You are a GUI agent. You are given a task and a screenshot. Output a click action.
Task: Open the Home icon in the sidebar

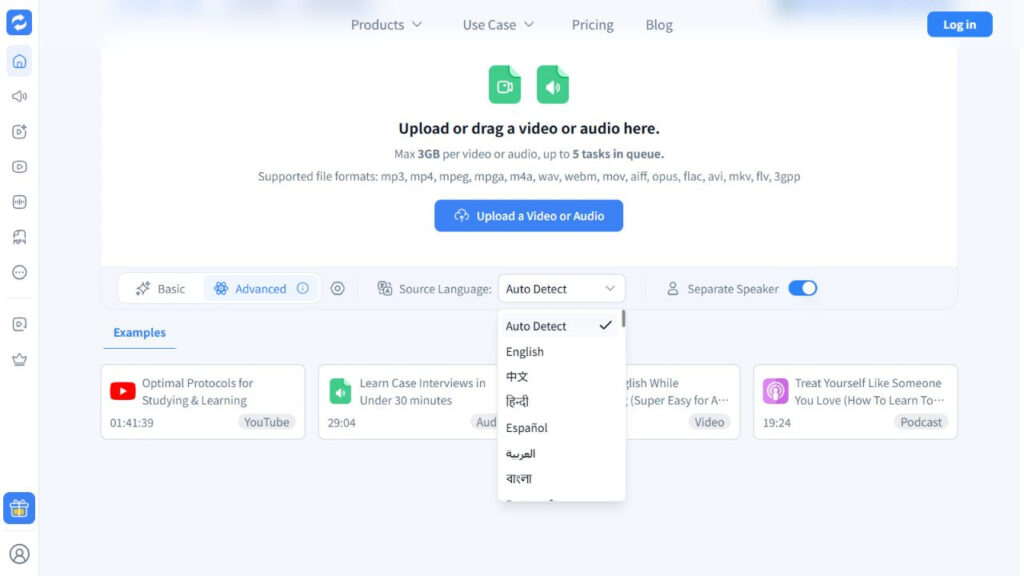tap(20, 61)
